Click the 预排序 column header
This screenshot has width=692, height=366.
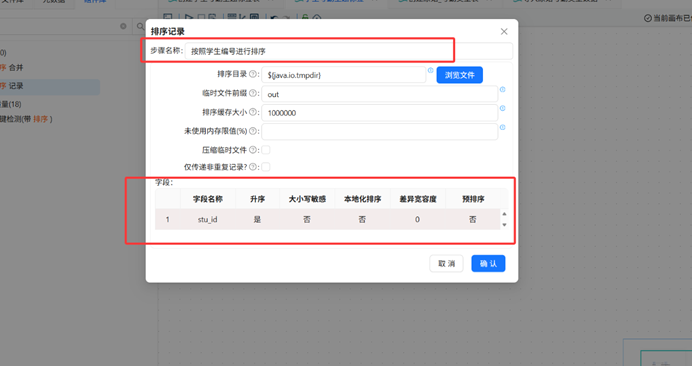(x=473, y=199)
